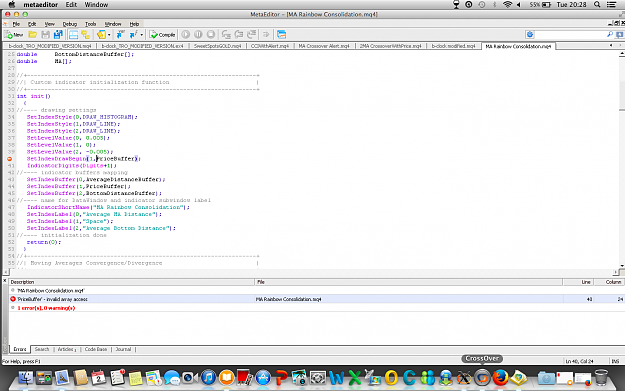Viewport: 625px width, 391px height.
Task: Click the blue function 'f' arrow icon
Action: coord(134,35)
